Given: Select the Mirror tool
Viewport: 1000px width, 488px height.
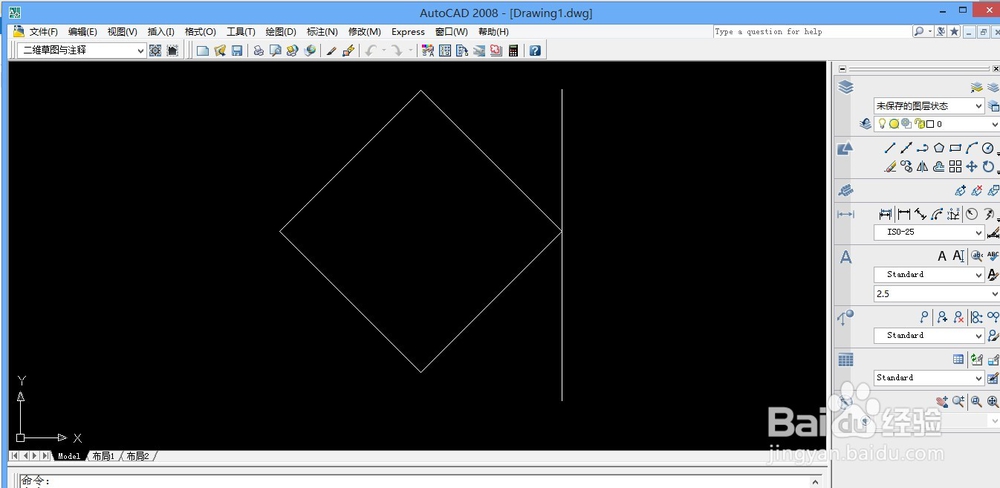Looking at the screenshot, I should (922, 166).
